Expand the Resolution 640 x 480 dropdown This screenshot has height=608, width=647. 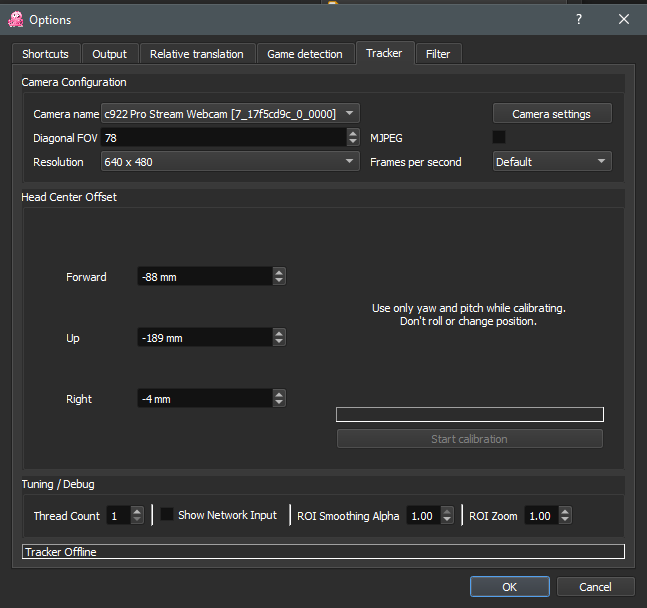[x=230, y=162]
